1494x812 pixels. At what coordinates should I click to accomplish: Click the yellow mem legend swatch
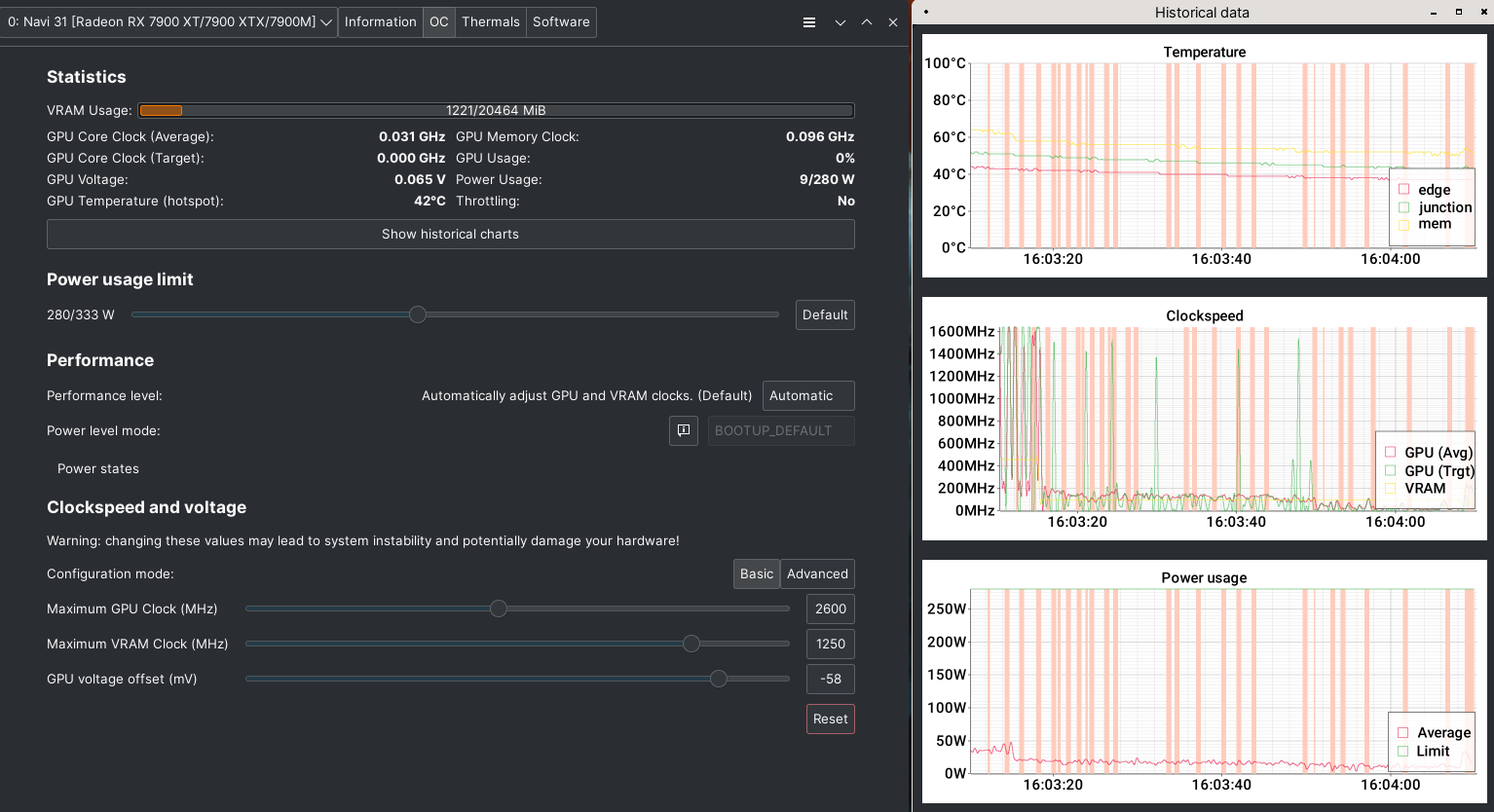tap(1403, 224)
